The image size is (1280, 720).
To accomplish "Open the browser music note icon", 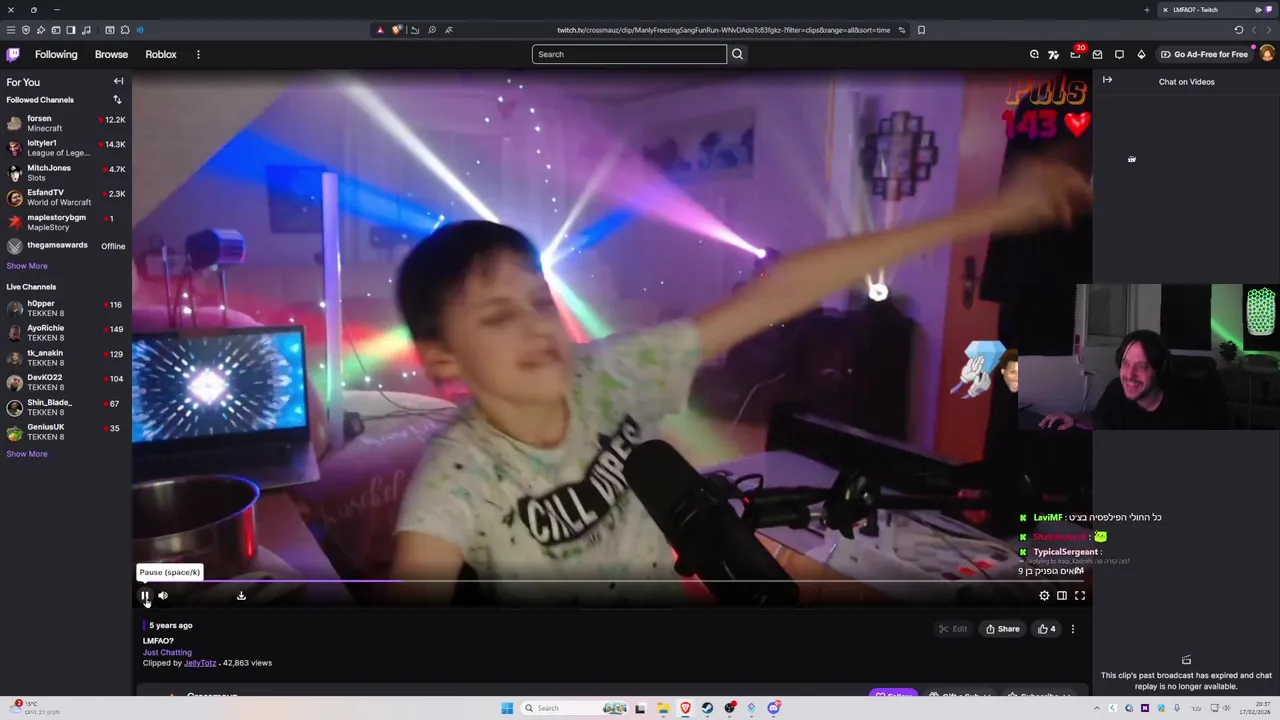I will [86, 30].
